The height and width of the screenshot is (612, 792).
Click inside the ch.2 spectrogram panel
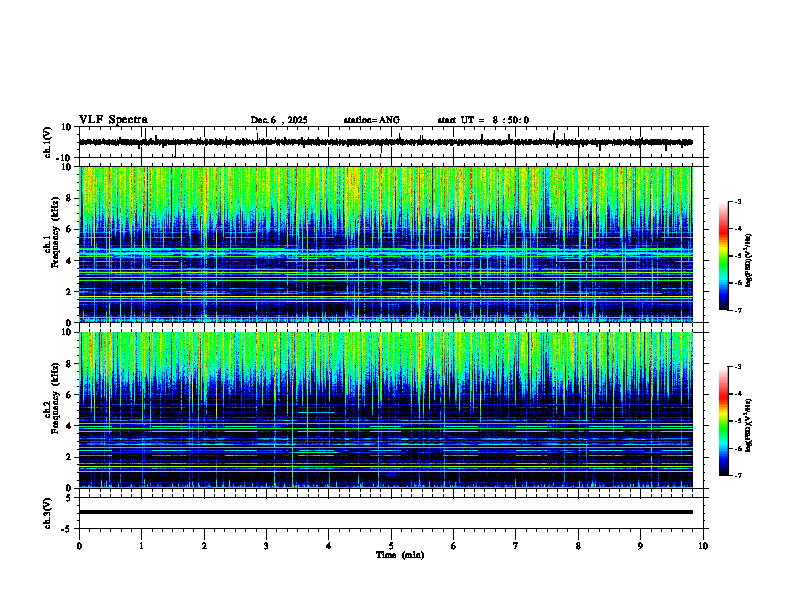[385, 410]
